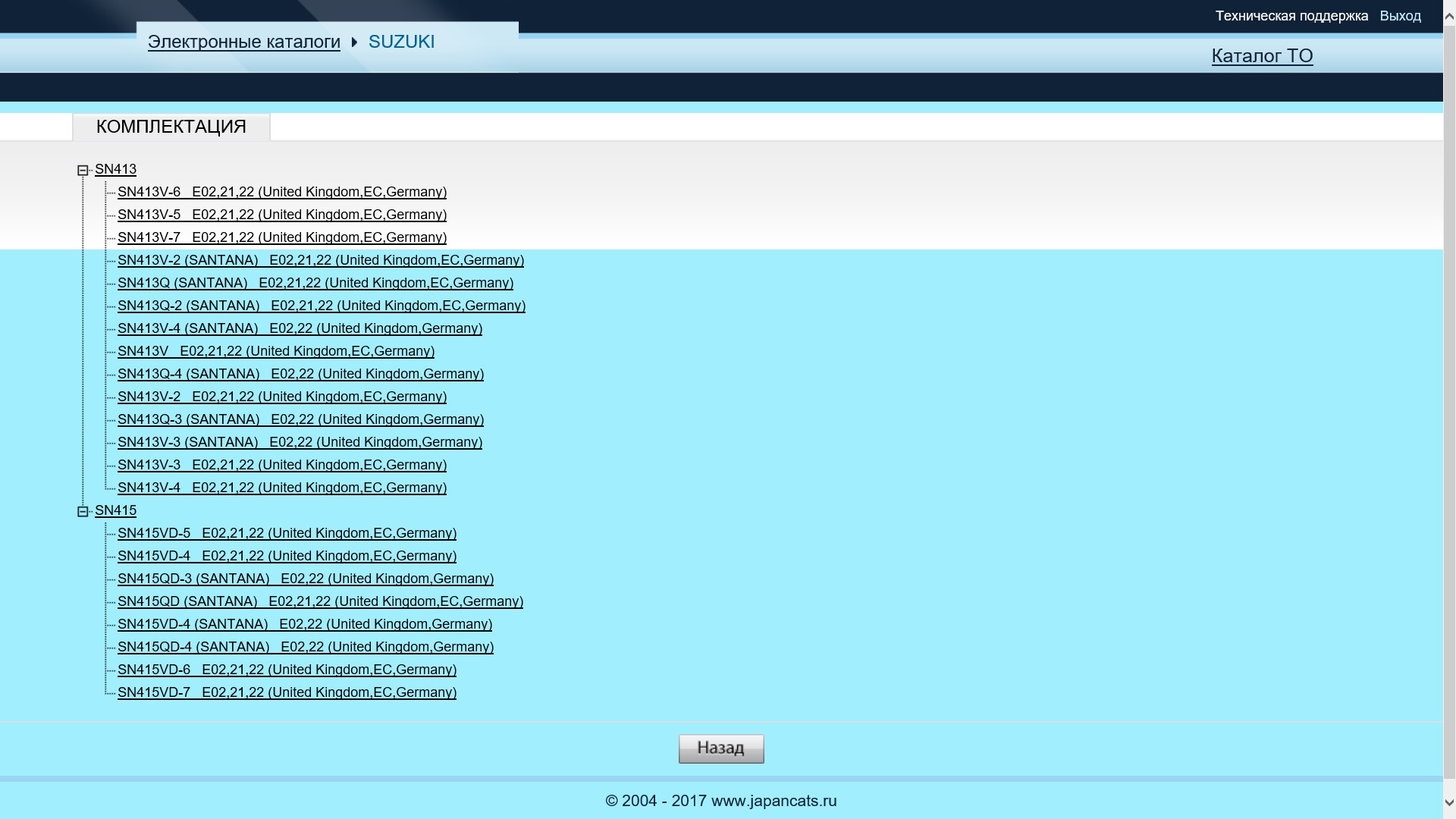The height and width of the screenshot is (819, 1456).
Task: Choose SN415QD-4 (SANTANA) entry
Action: 306,647
